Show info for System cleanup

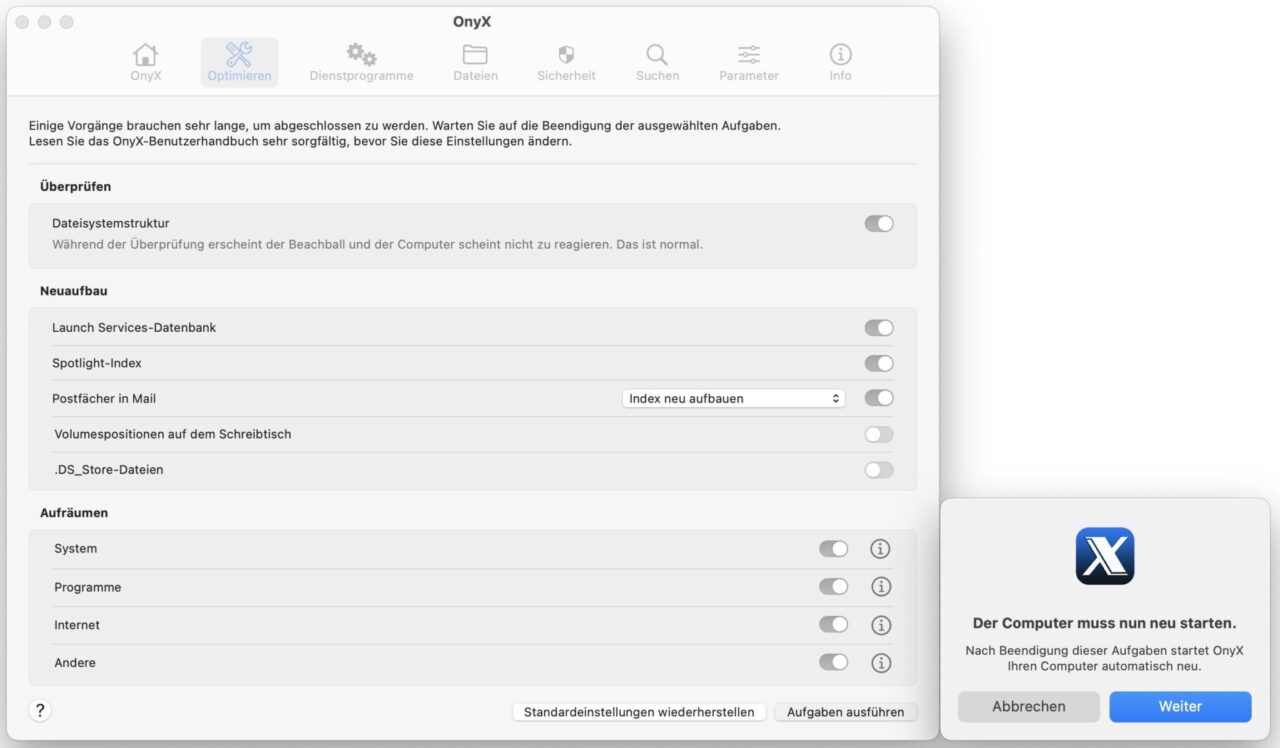(880, 549)
